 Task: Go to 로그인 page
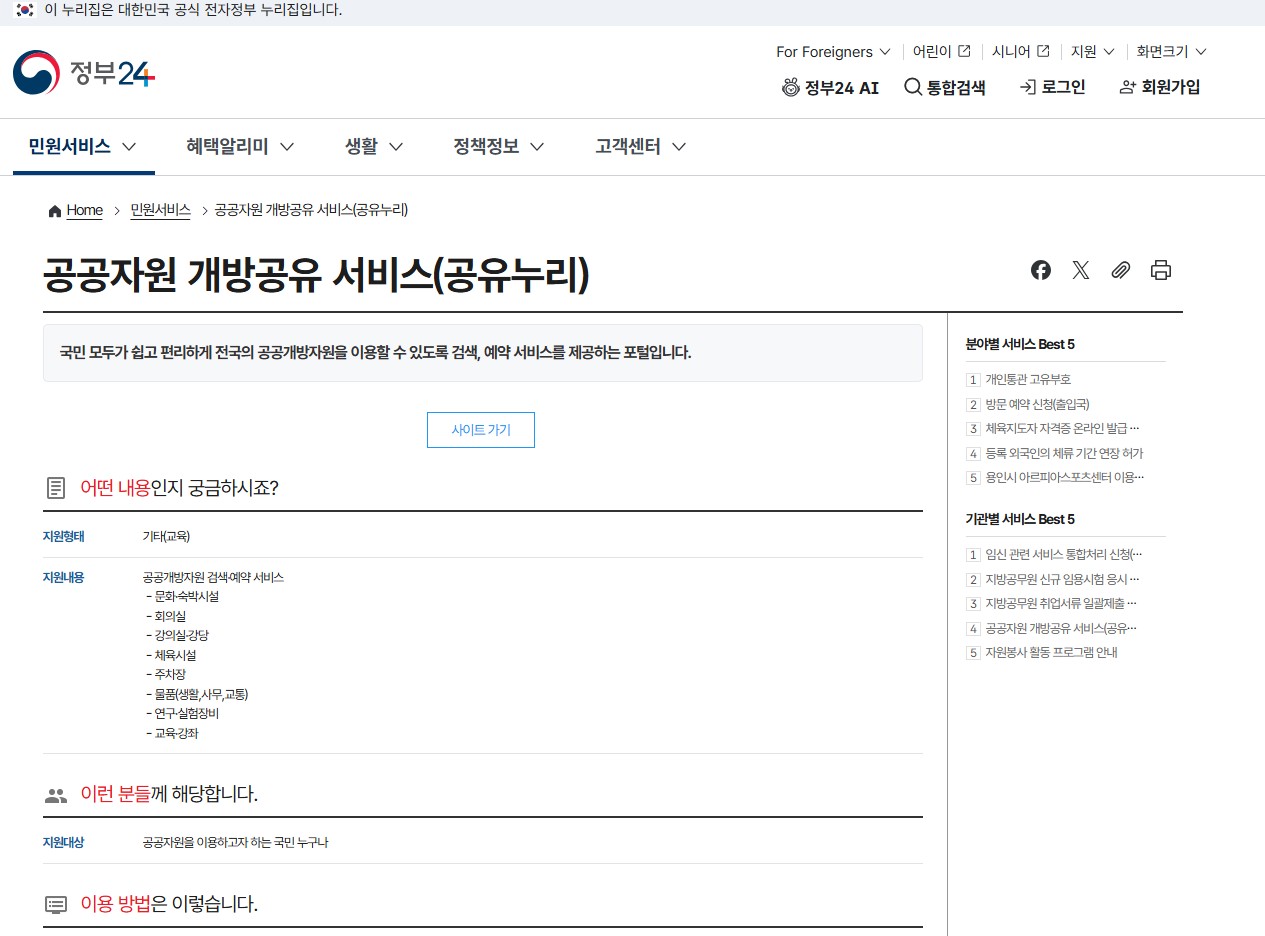[1052, 88]
